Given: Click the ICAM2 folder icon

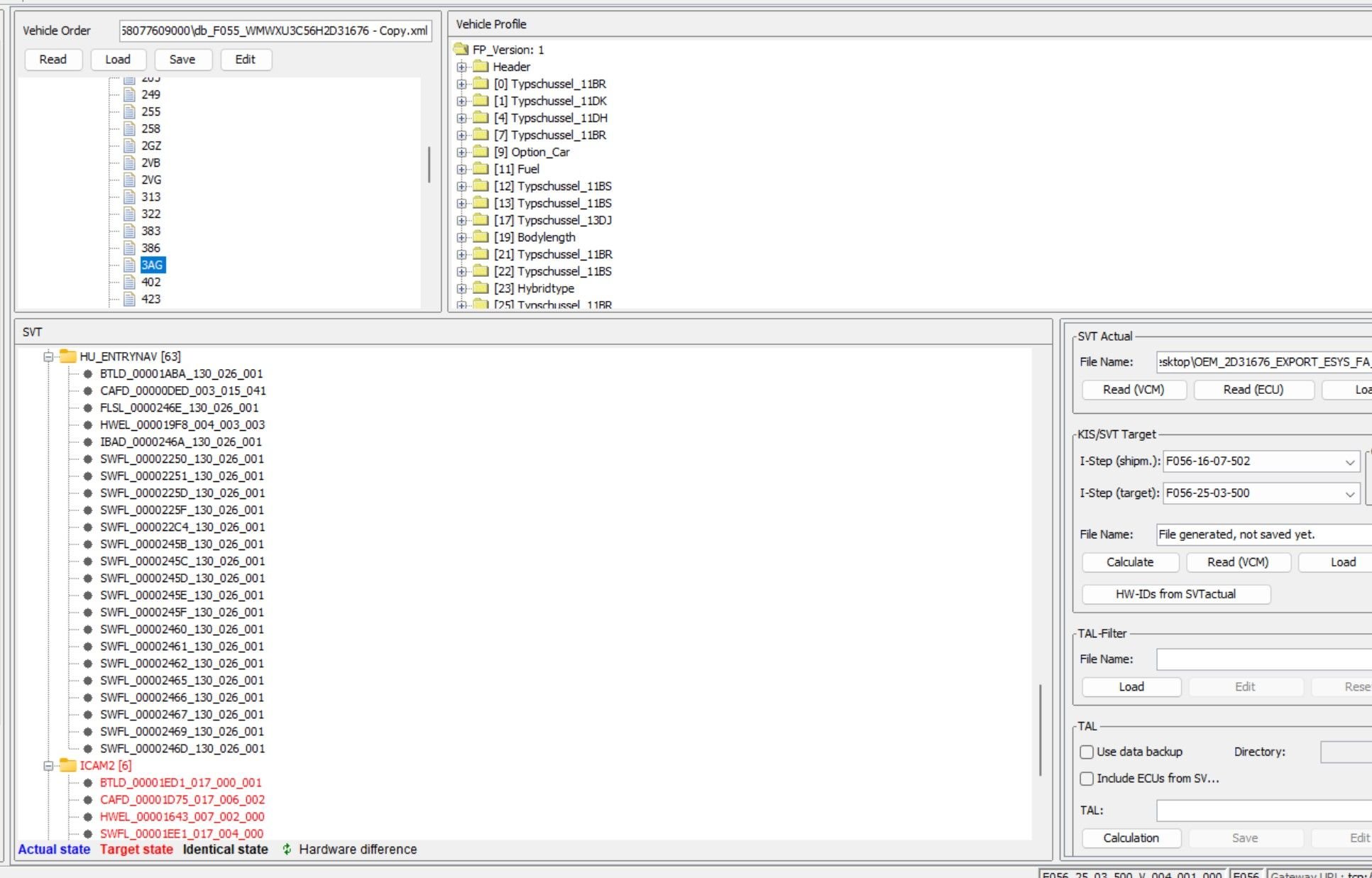Looking at the screenshot, I should point(68,765).
